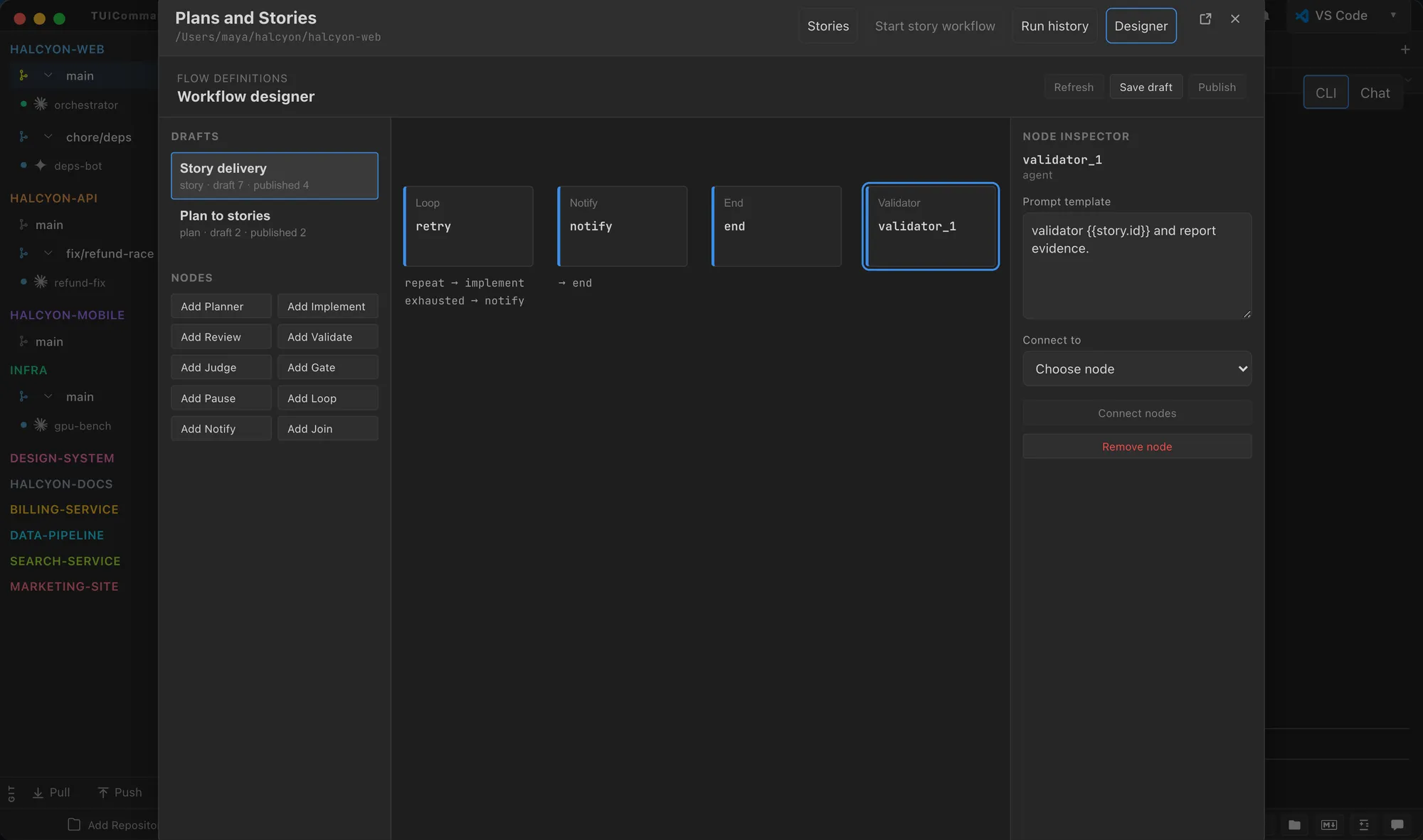Click the plus icon at the top right
1423x840 pixels.
coord(1405,50)
